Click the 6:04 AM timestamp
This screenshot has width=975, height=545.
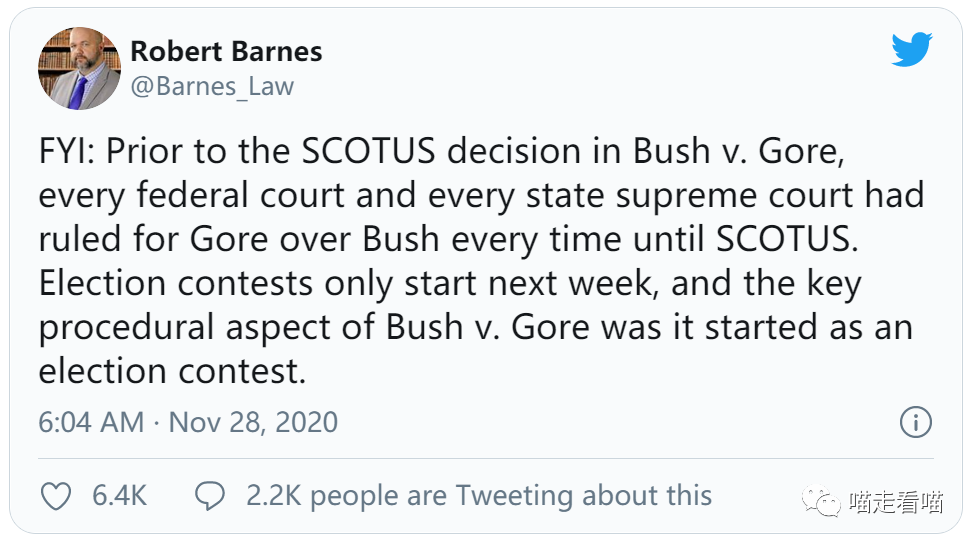91,422
